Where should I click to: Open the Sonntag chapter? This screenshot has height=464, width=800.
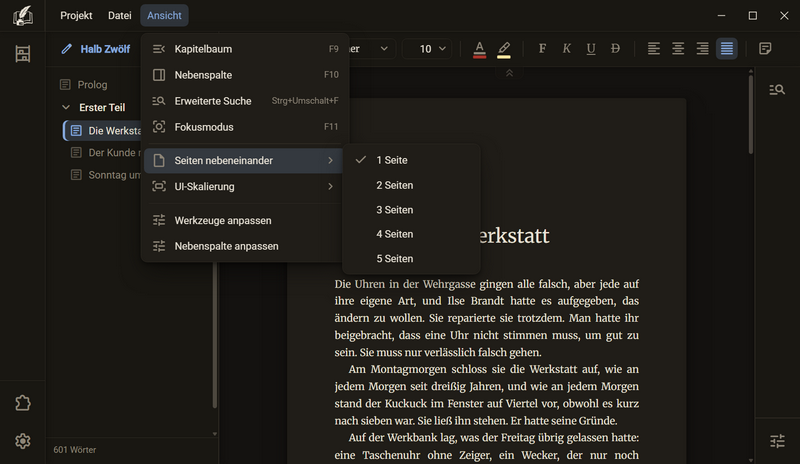click(x=105, y=175)
